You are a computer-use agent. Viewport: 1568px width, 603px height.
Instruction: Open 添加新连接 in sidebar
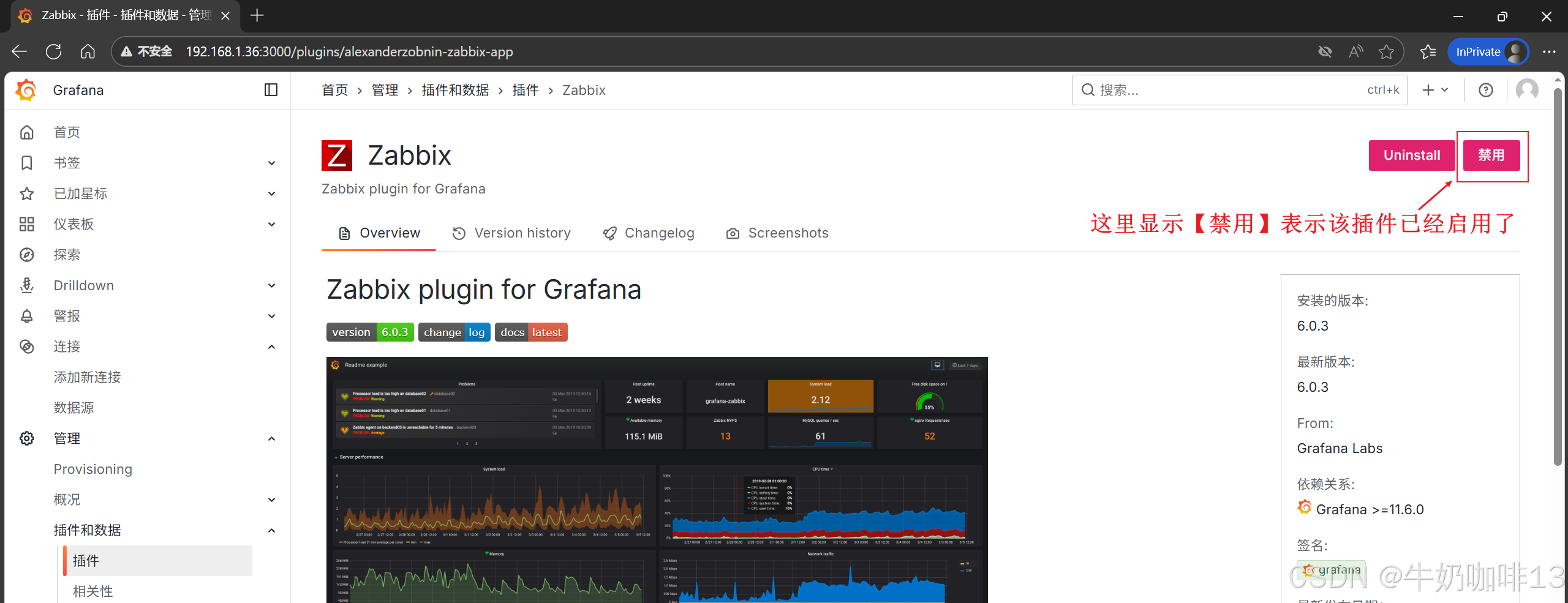(87, 377)
